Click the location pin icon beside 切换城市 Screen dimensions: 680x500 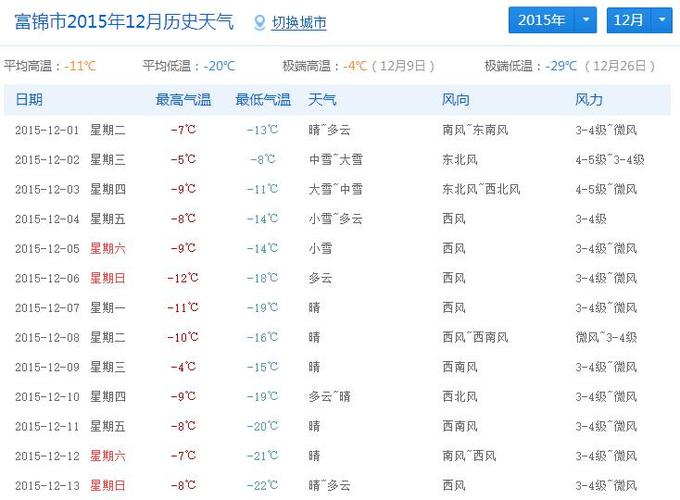pos(259,23)
